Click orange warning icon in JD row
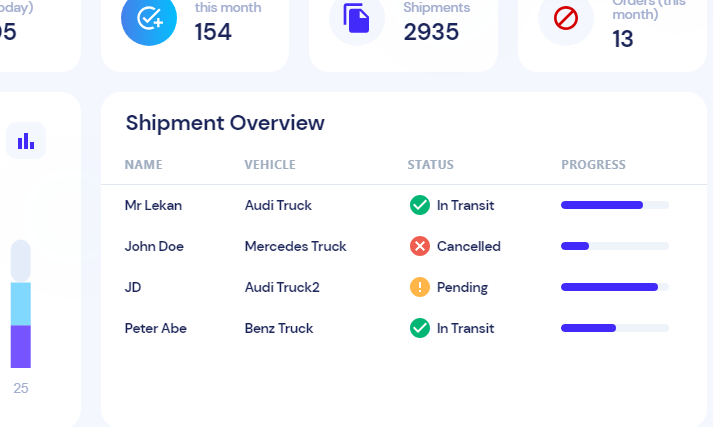 (x=420, y=287)
